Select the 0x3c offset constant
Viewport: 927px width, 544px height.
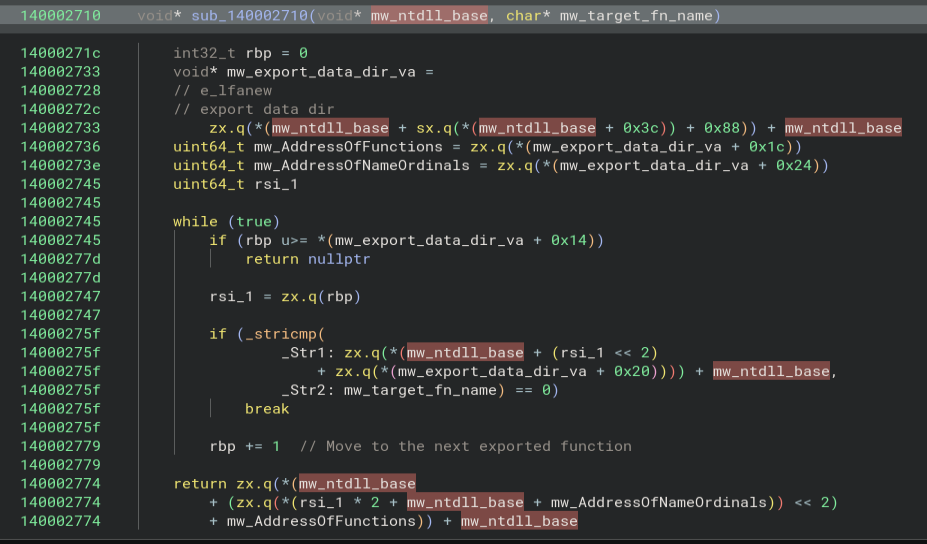pyautogui.click(x=640, y=128)
